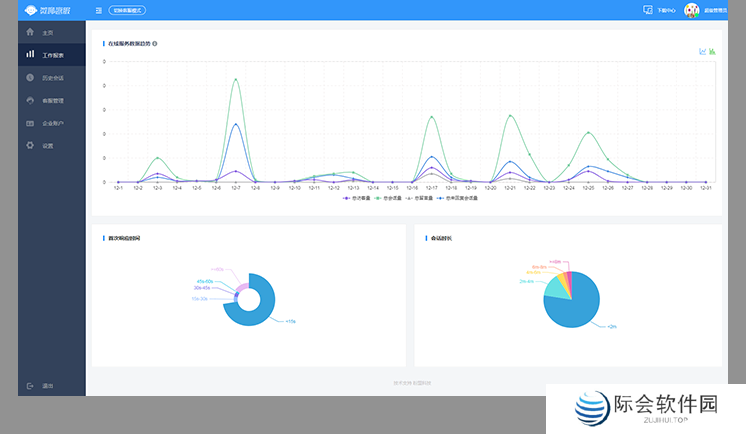746x434 pixels.
Task: Click the super admin user avatar
Action: [x=691, y=10]
